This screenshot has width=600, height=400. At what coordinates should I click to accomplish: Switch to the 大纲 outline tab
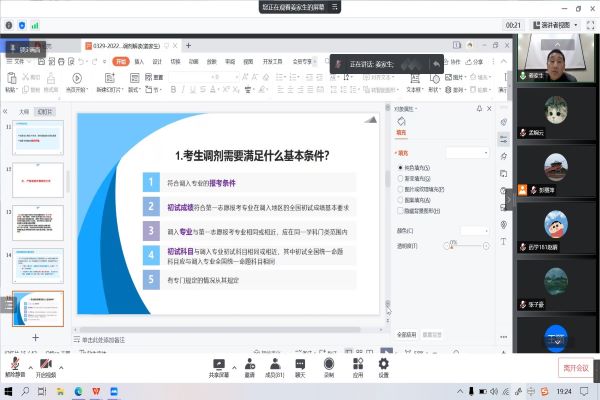point(24,112)
